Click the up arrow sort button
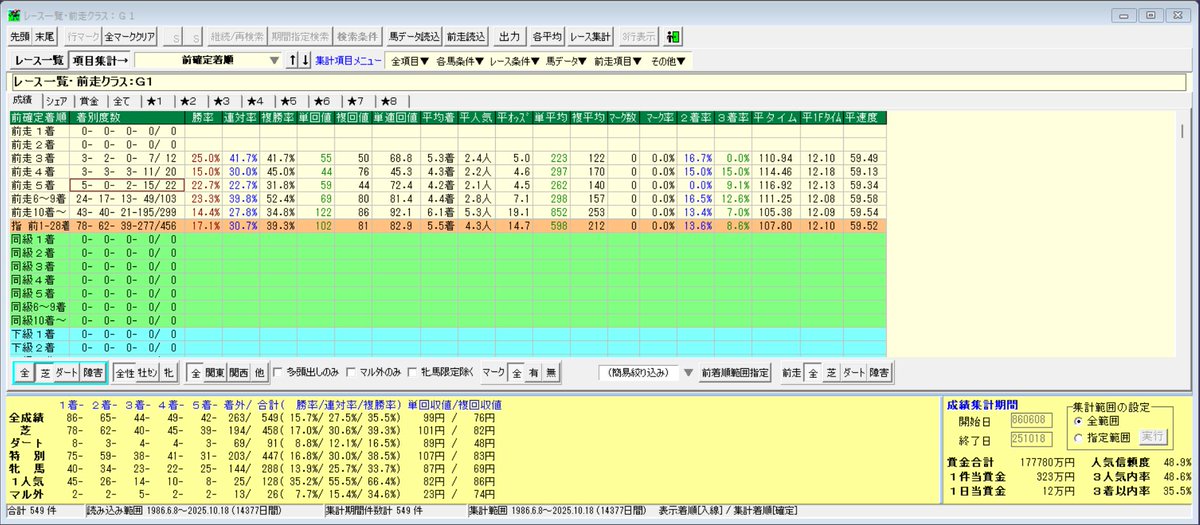Screen dimensions: 1200x525 (293, 61)
